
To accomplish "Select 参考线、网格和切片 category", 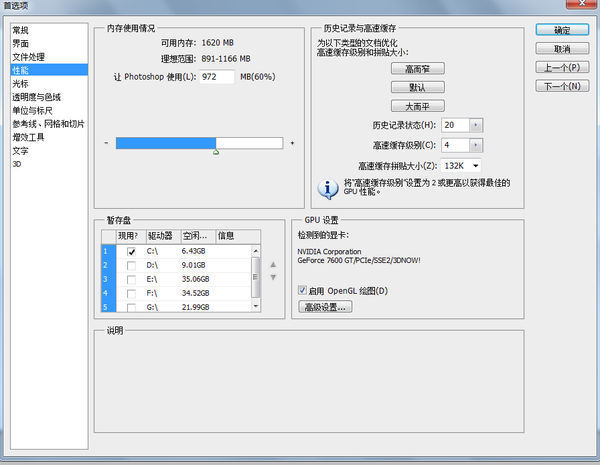I will [x=49, y=124].
